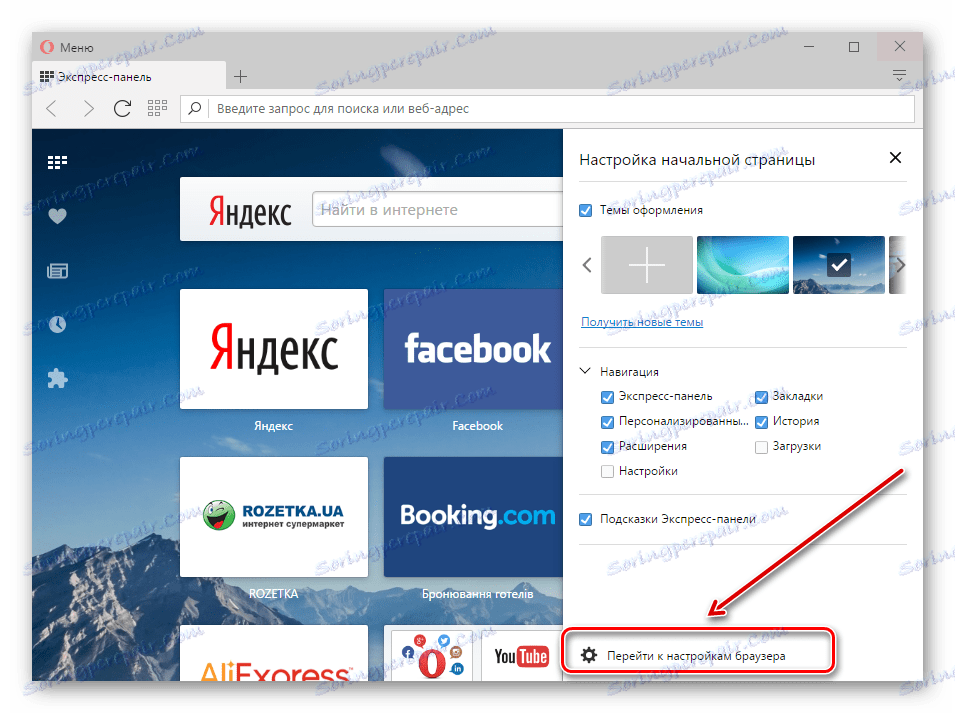Select the Экспресс-панель tab
The width and height of the screenshot is (955, 713).
point(129,77)
